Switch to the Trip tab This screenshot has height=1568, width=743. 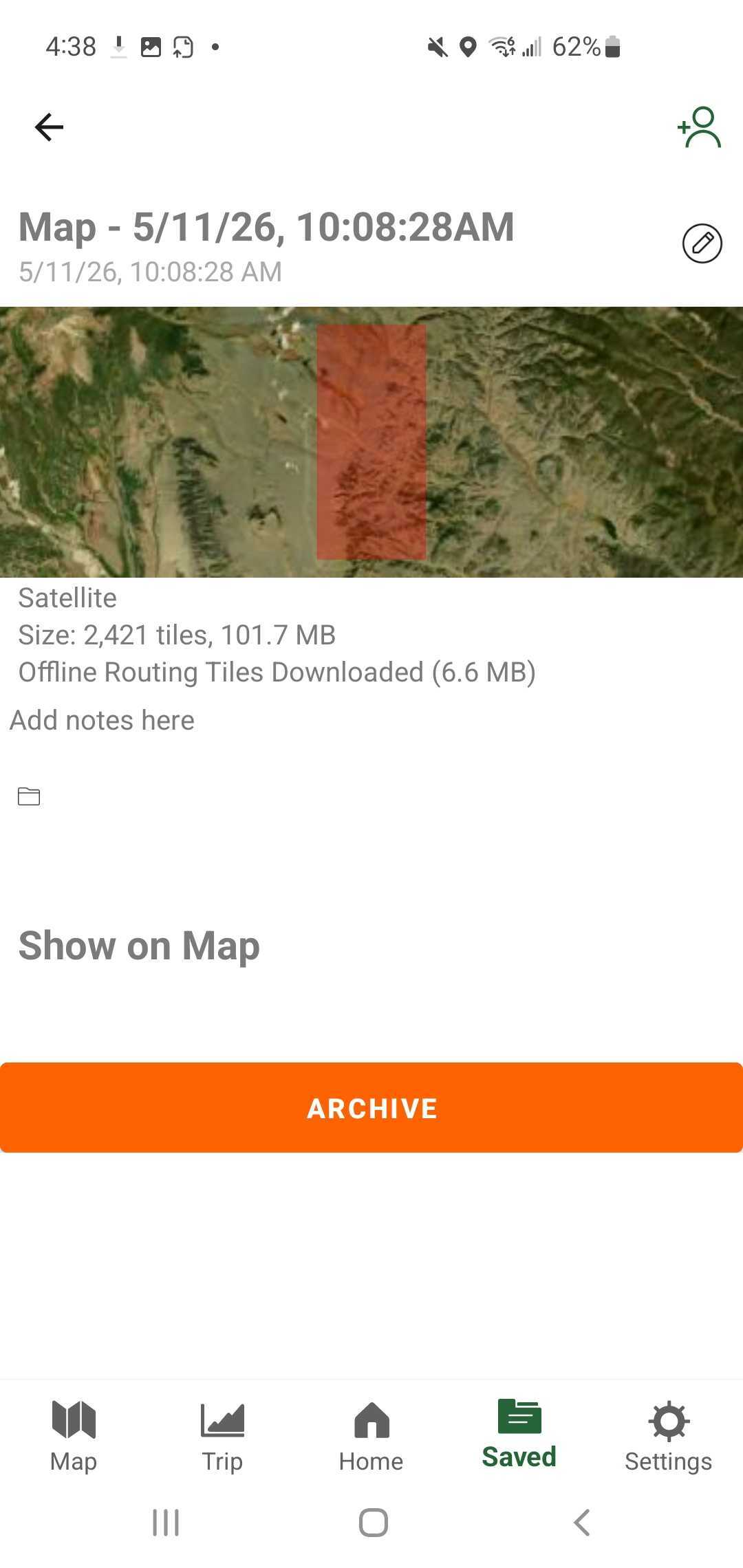click(222, 1437)
